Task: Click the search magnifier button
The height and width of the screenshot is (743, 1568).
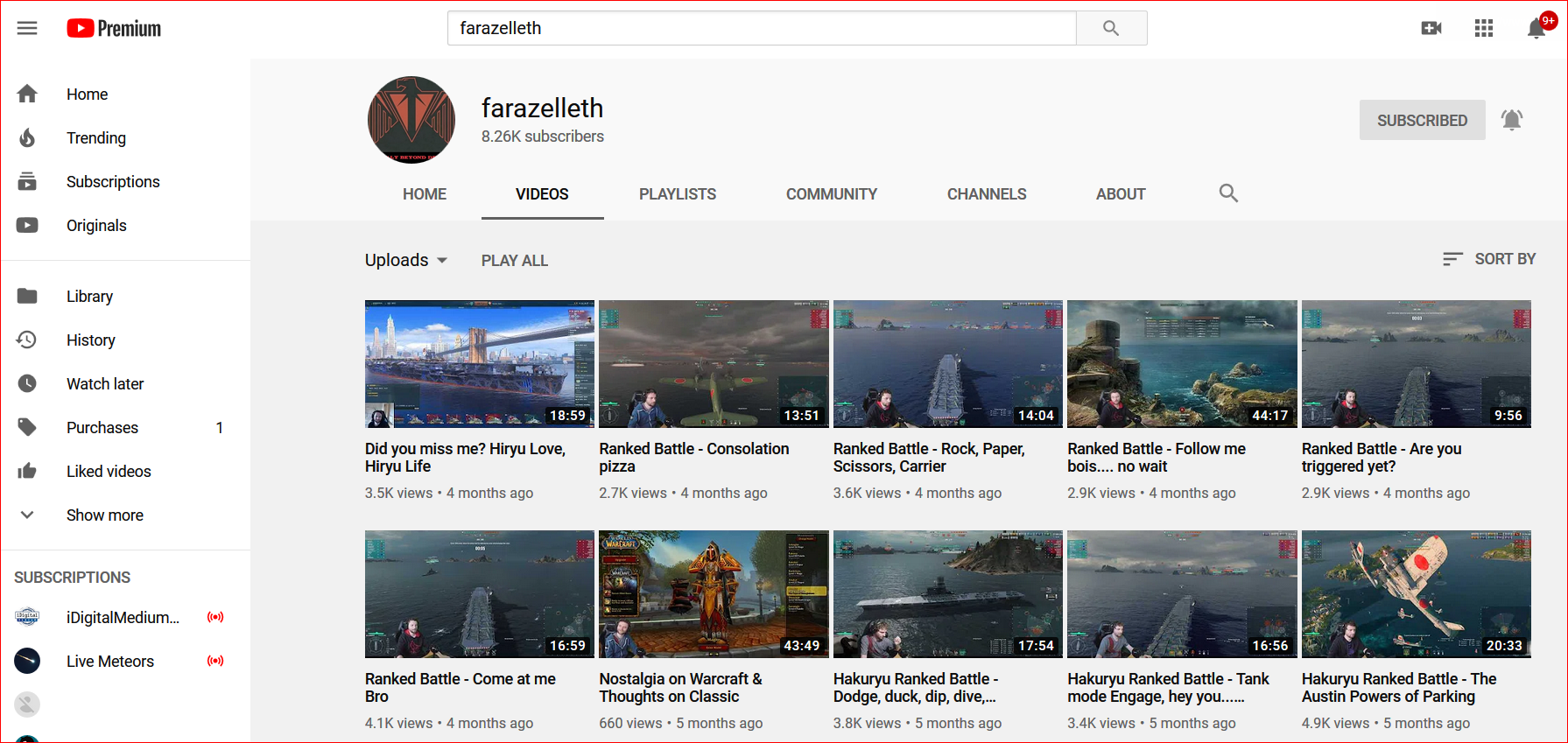Action: coord(1110,28)
